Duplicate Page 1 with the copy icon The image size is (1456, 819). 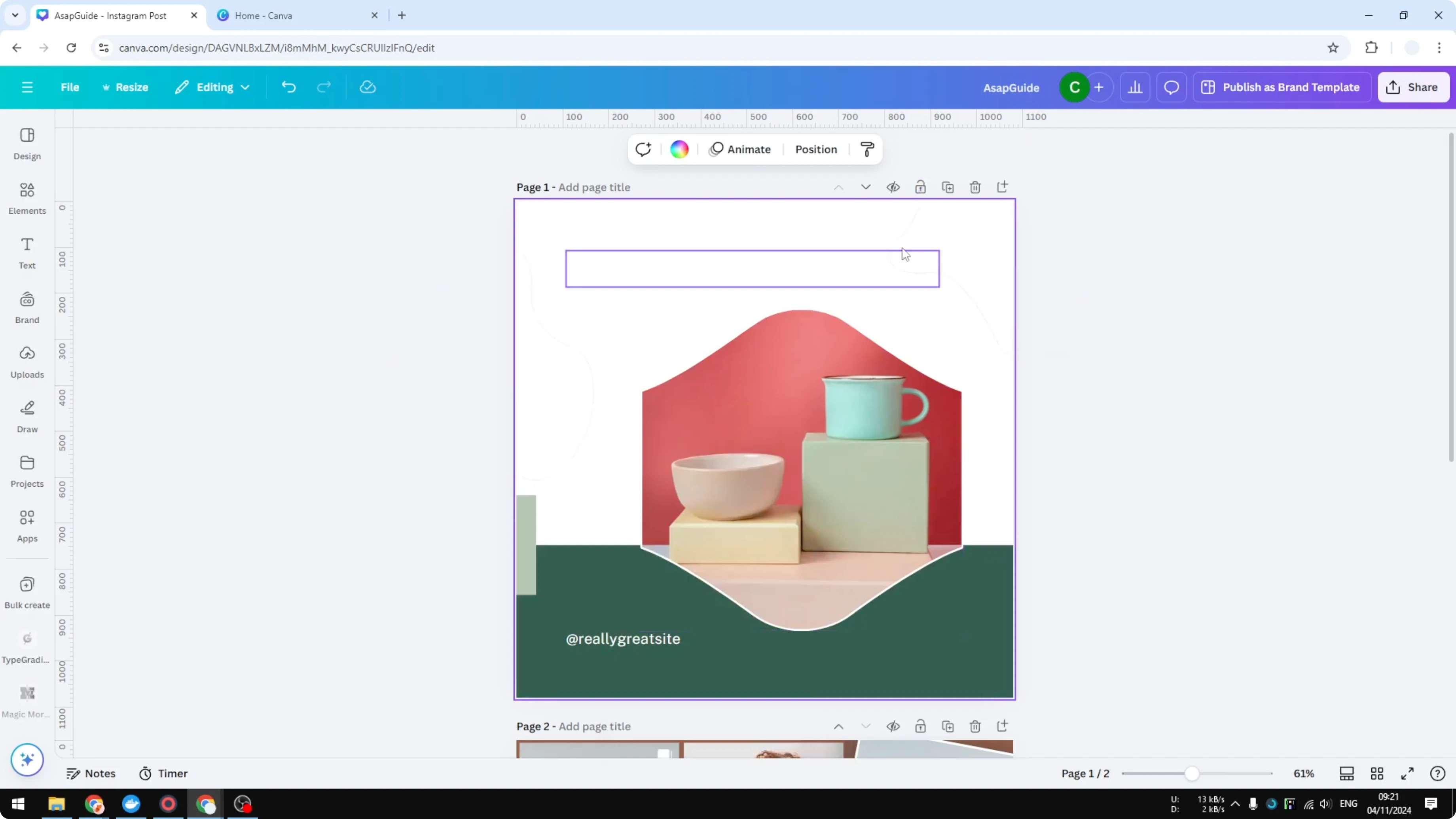(x=948, y=186)
